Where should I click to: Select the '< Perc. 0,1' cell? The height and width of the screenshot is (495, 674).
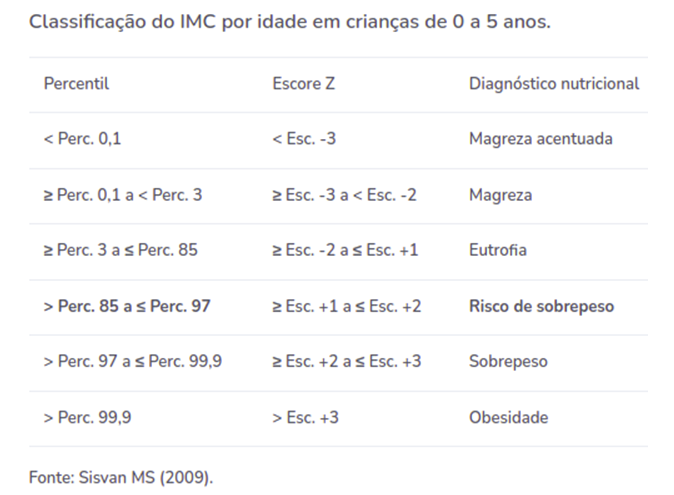[x=82, y=139]
